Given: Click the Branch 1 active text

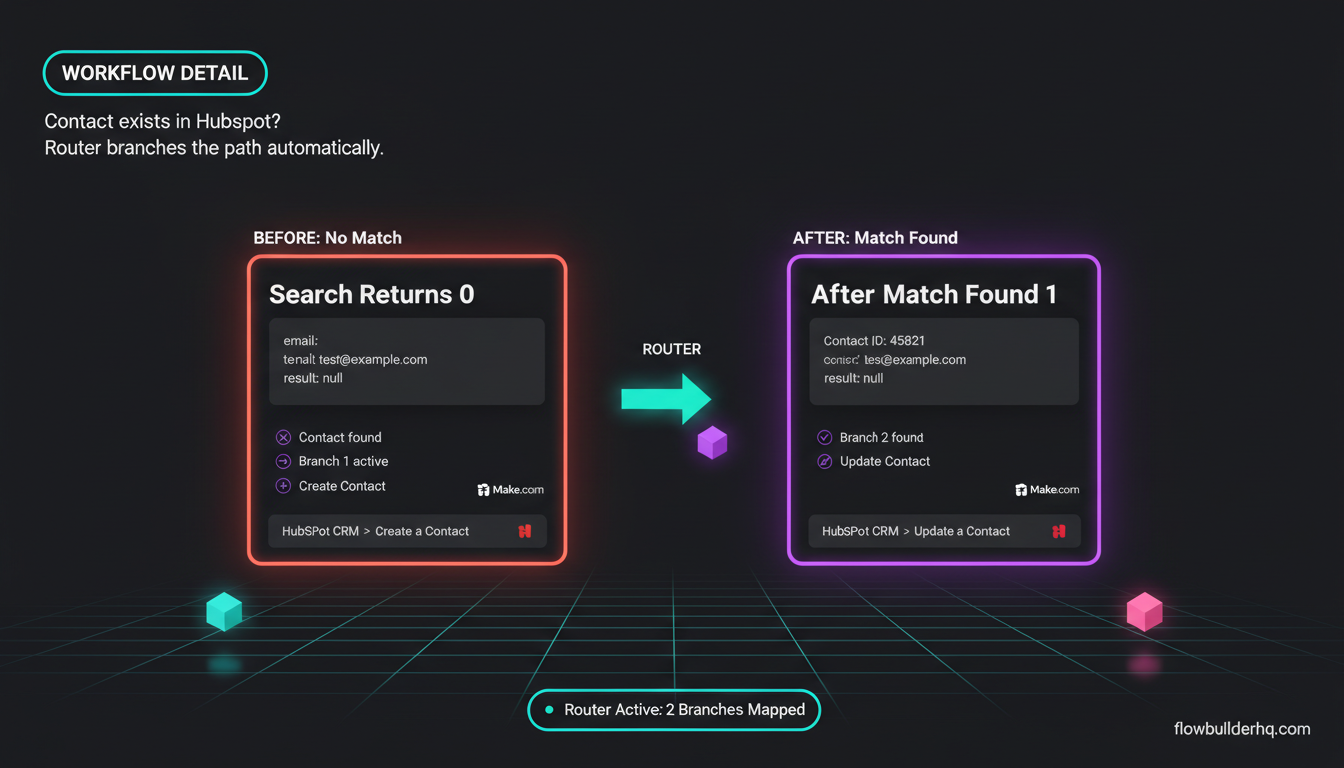Looking at the screenshot, I should (343, 461).
